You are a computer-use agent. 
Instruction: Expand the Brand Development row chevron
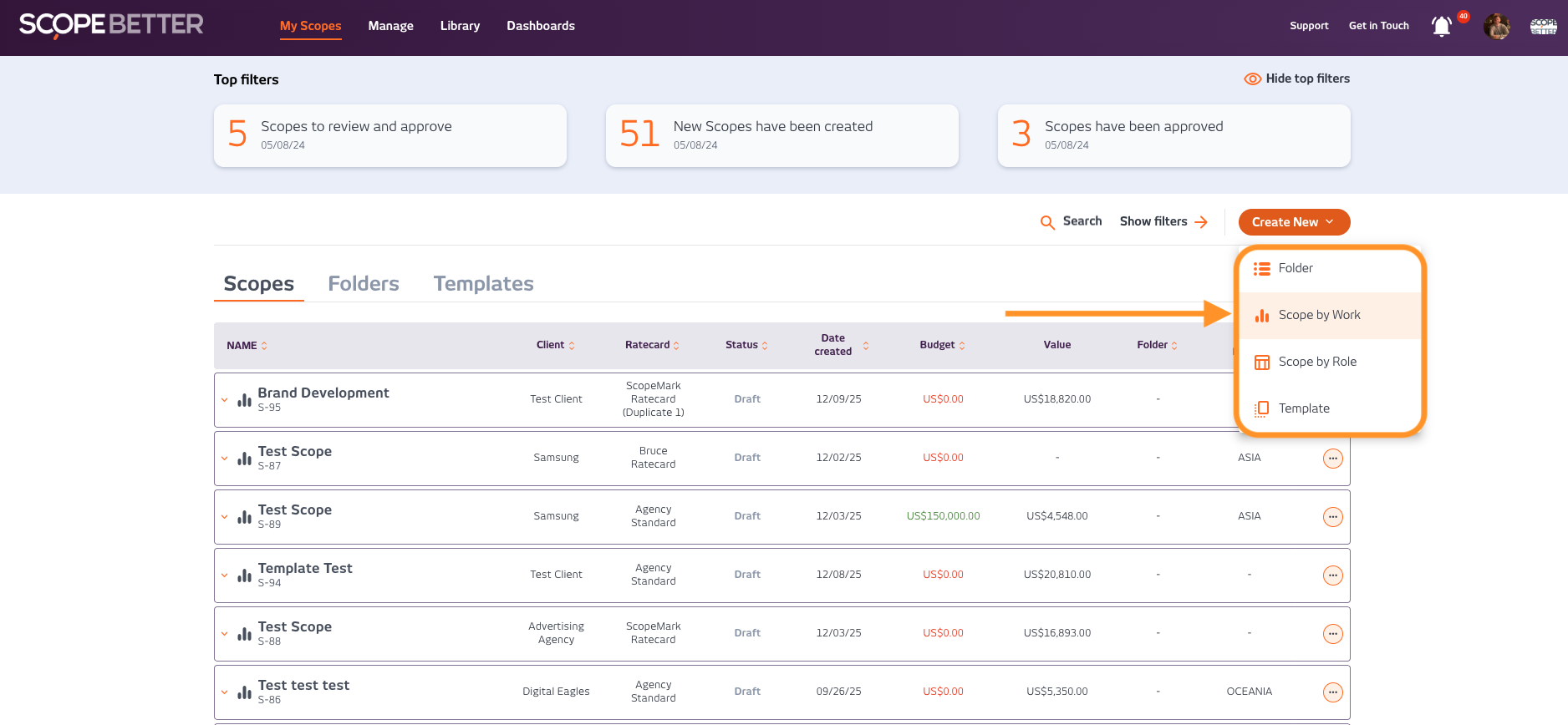click(225, 400)
